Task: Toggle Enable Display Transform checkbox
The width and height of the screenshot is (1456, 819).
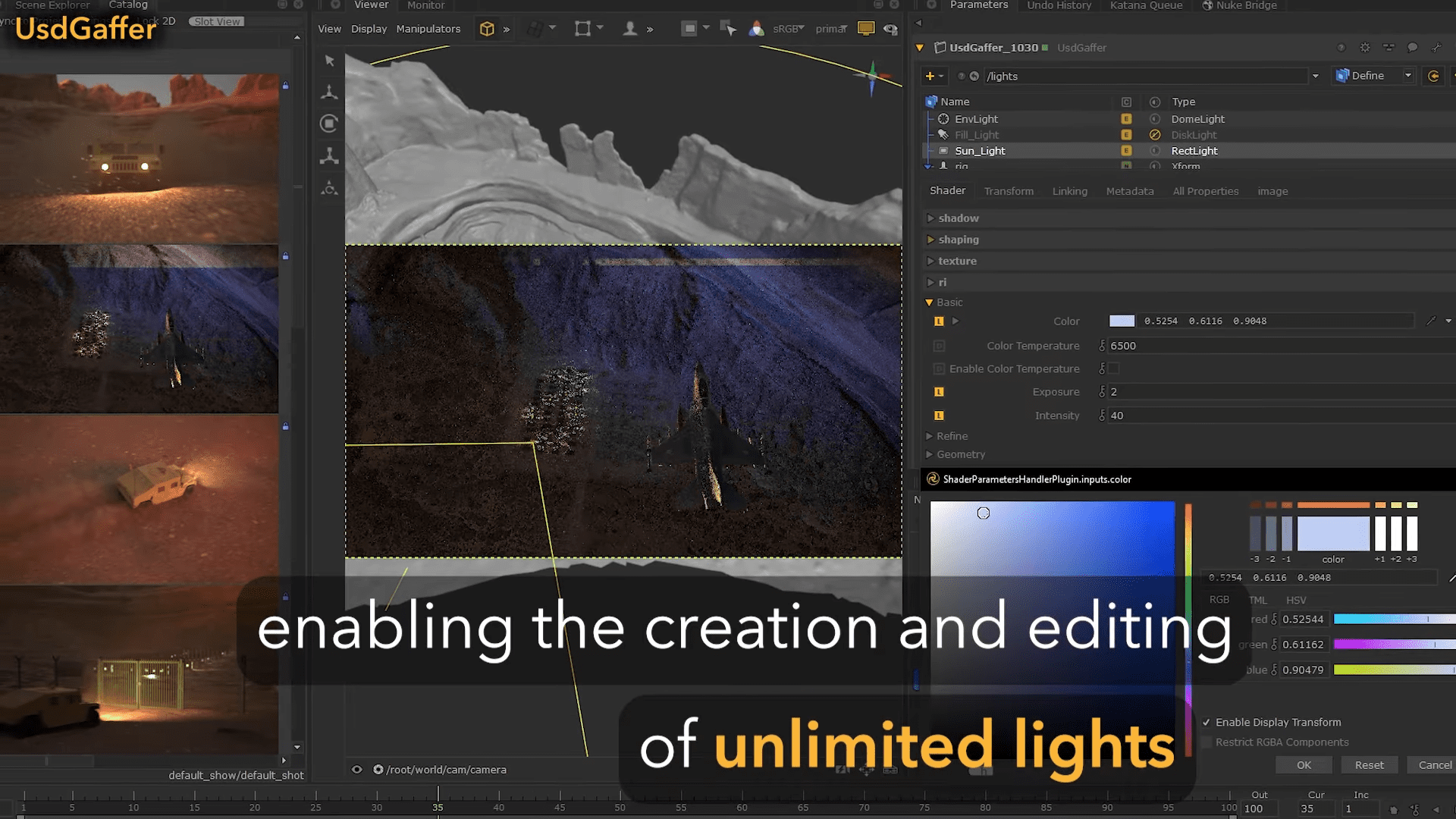Action: coord(1207,722)
